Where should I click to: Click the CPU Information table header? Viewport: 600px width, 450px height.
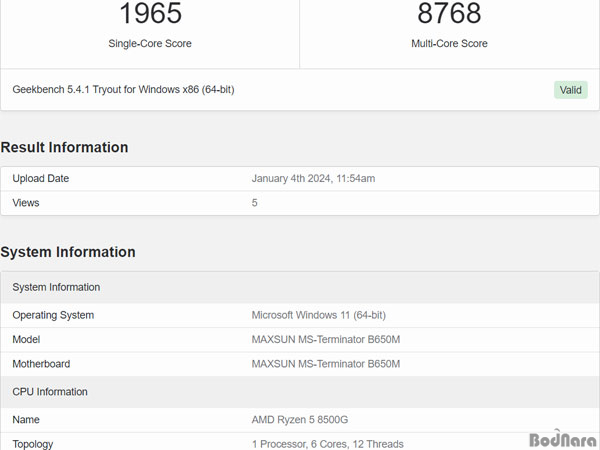[x=300, y=392]
